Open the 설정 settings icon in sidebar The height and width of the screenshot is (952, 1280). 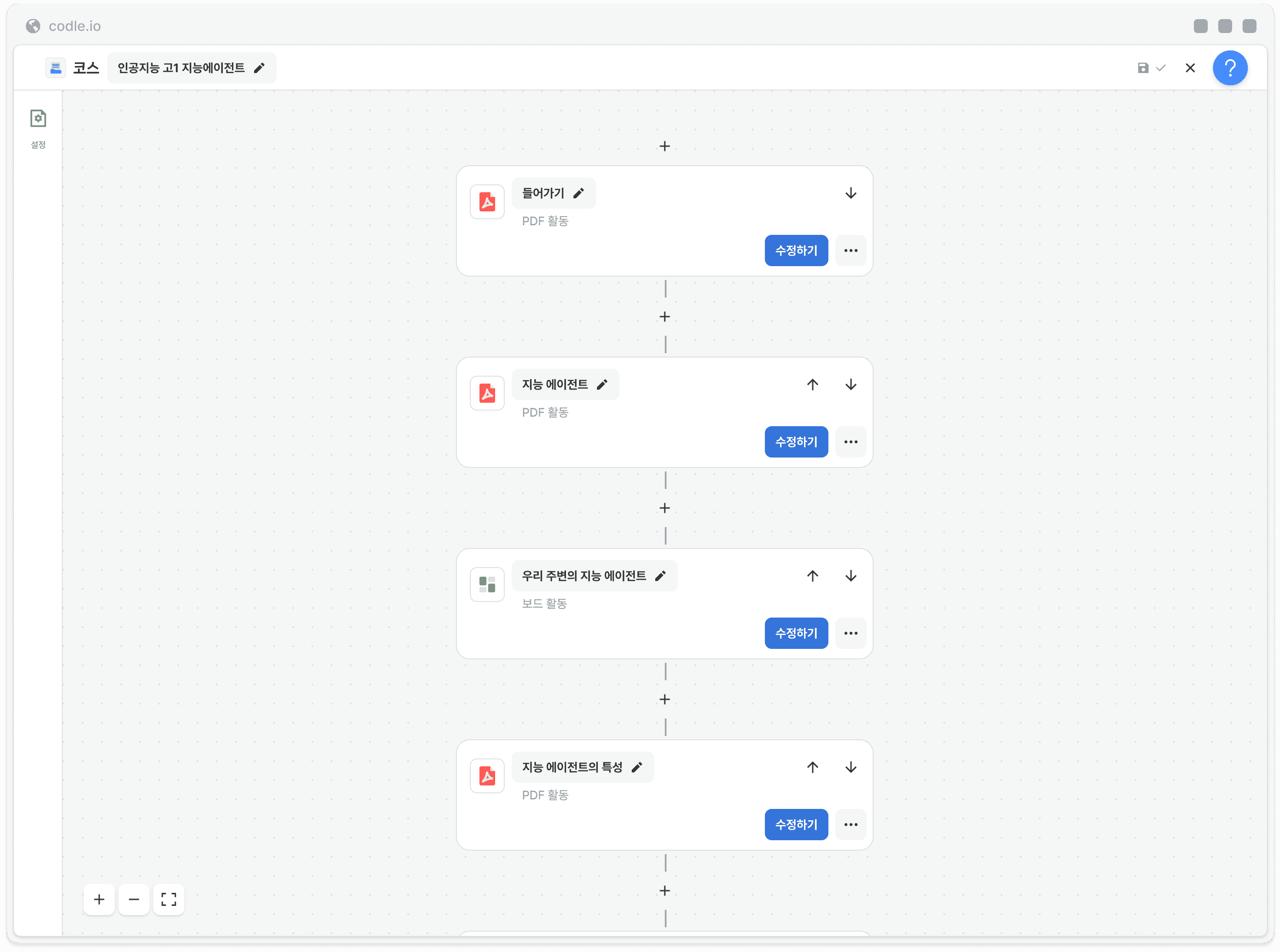click(x=38, y=119)
